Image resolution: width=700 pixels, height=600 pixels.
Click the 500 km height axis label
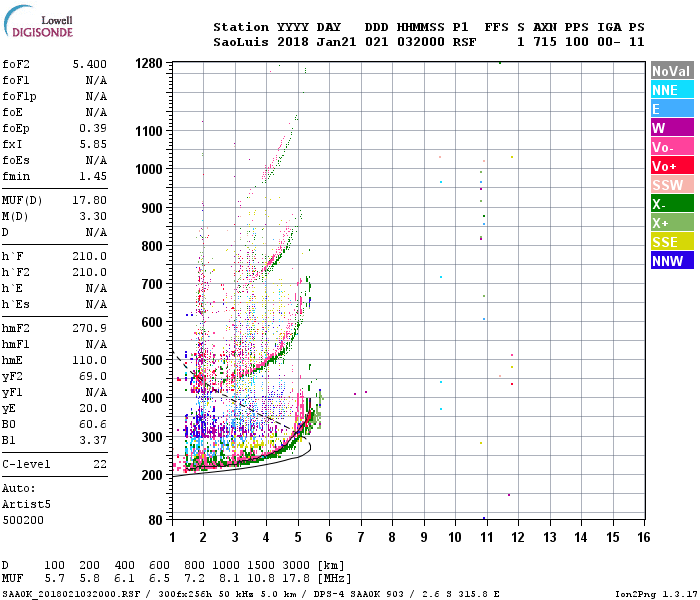tap(152, 360)
